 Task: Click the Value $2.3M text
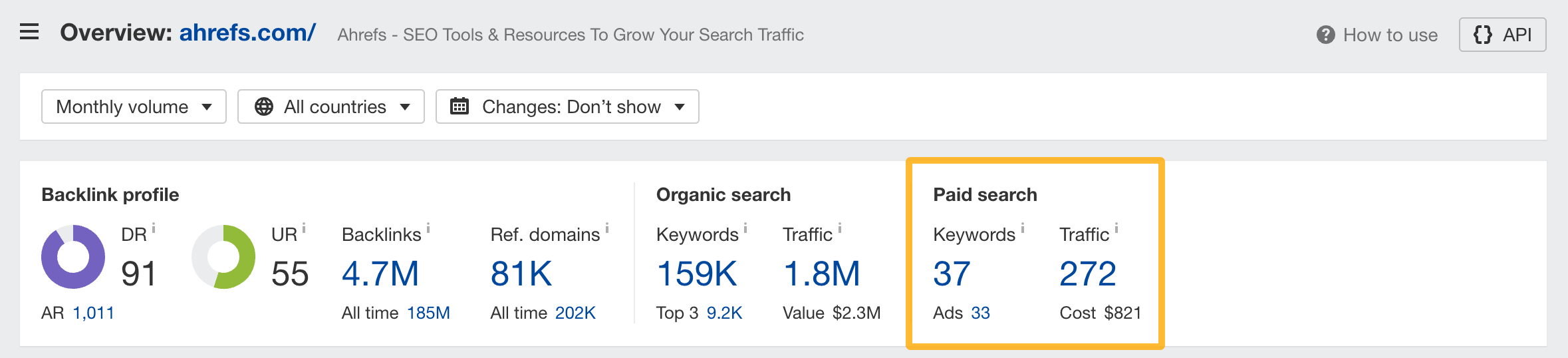(x=832, y=313)
